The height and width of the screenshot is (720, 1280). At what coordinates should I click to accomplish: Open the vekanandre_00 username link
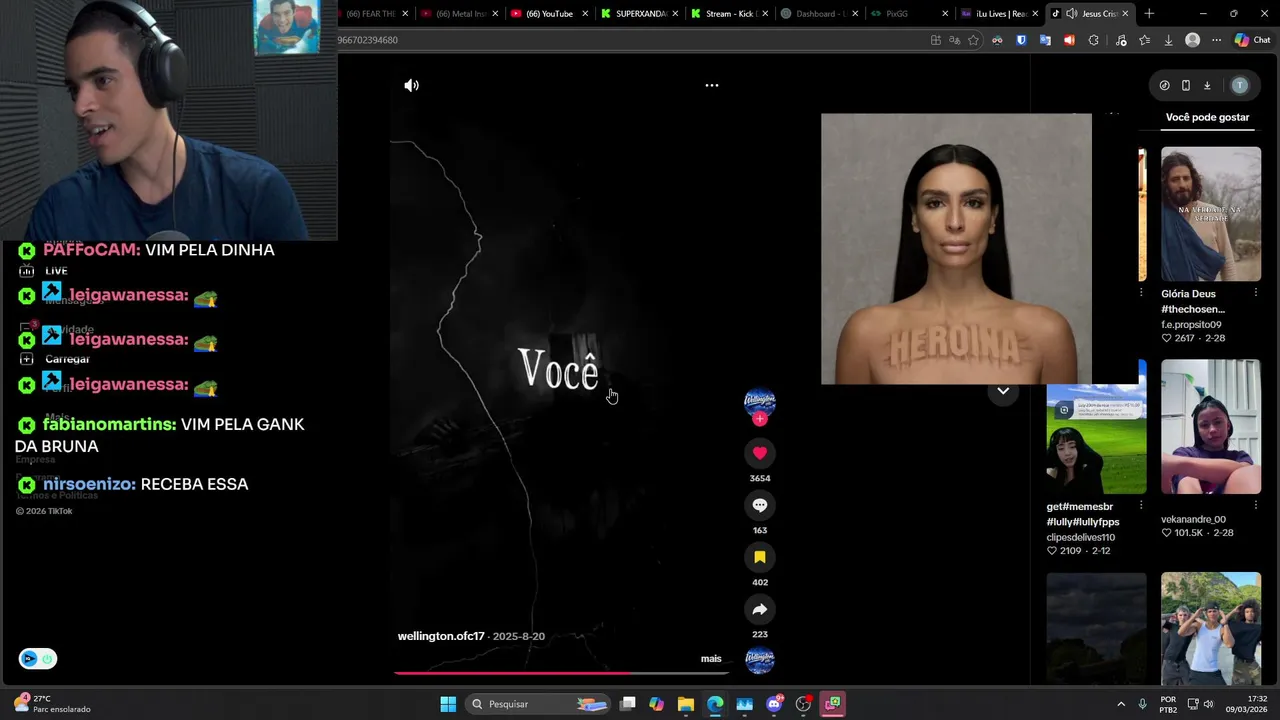tap(1193, 519)
